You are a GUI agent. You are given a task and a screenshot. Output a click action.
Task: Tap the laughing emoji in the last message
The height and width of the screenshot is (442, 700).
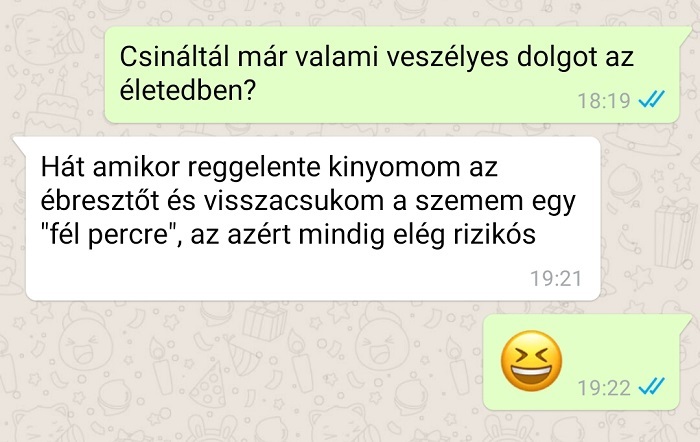(531, 361)
